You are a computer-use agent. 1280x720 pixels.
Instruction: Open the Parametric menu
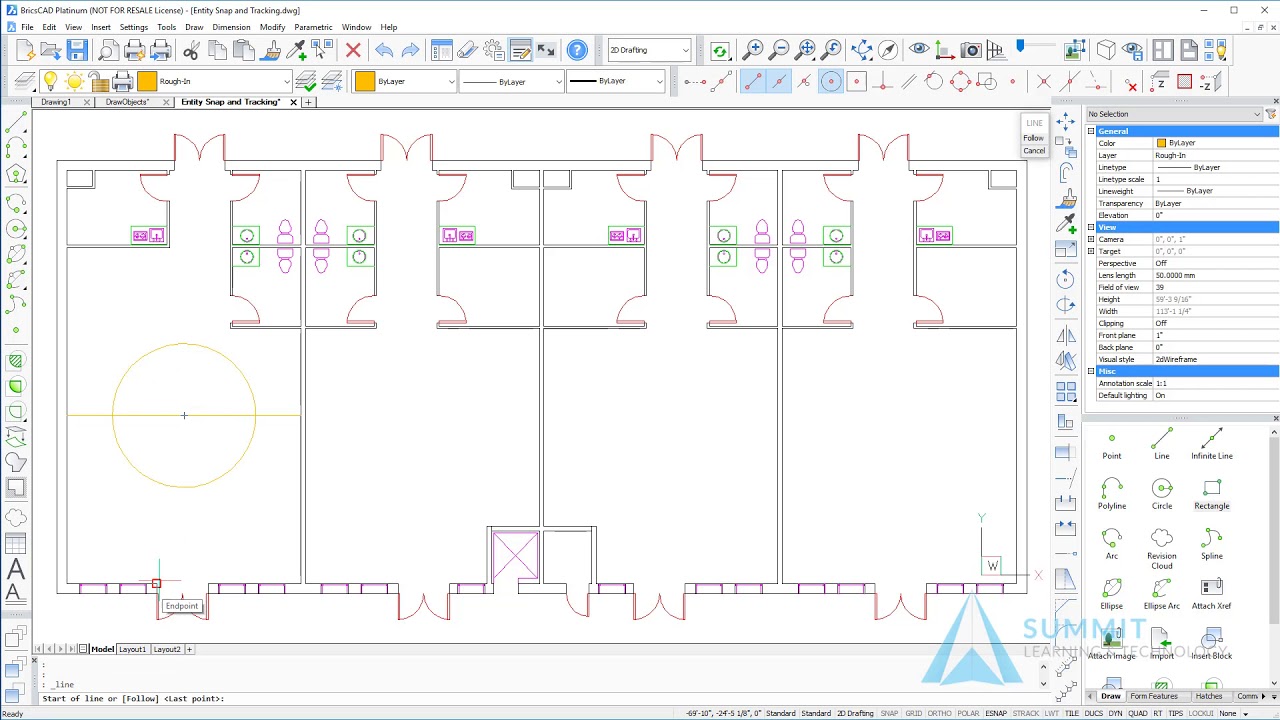313,27
